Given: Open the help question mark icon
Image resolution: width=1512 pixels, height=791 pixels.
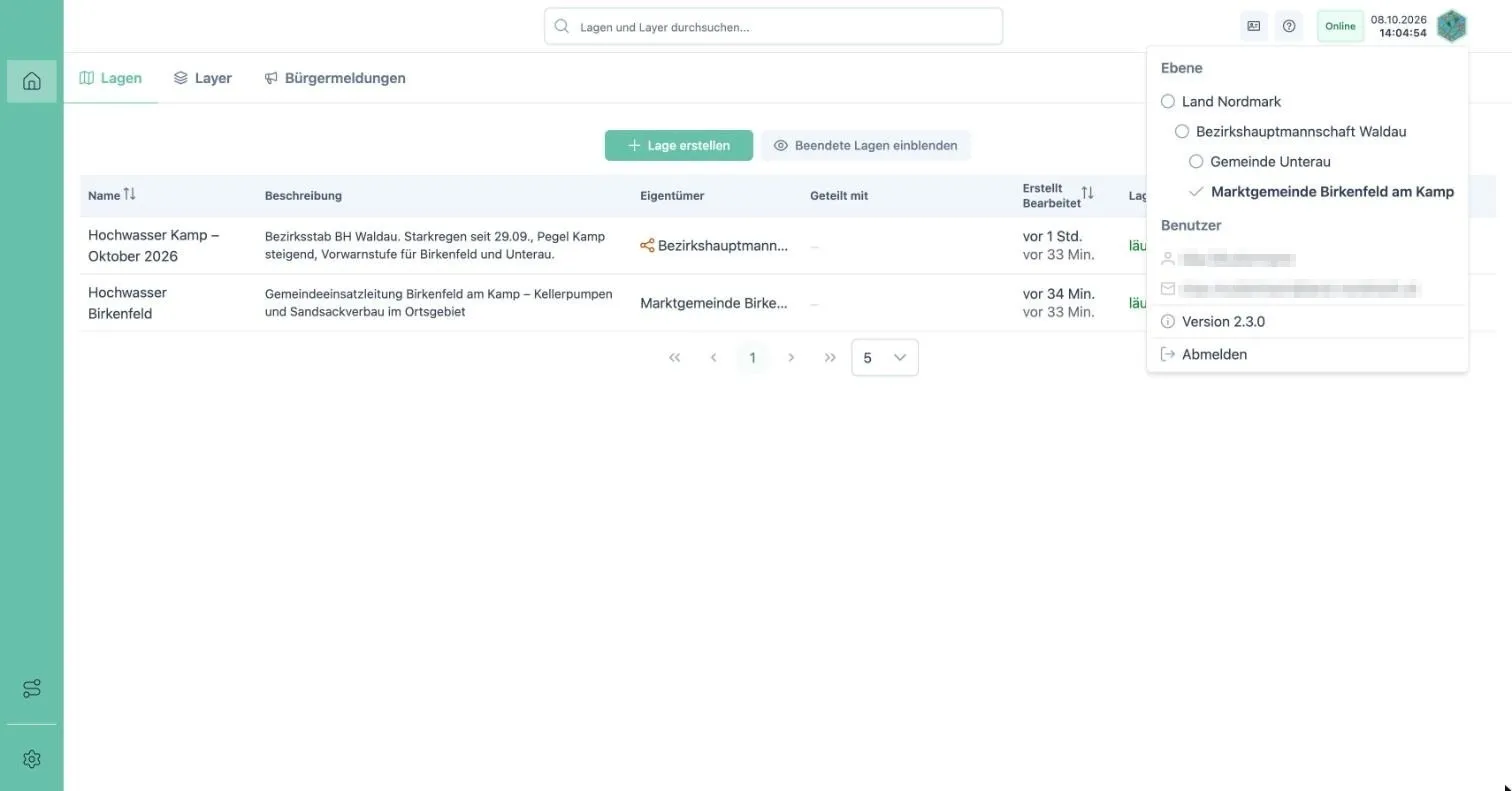Looking at the screenshot, I should tap(1289, 26).
